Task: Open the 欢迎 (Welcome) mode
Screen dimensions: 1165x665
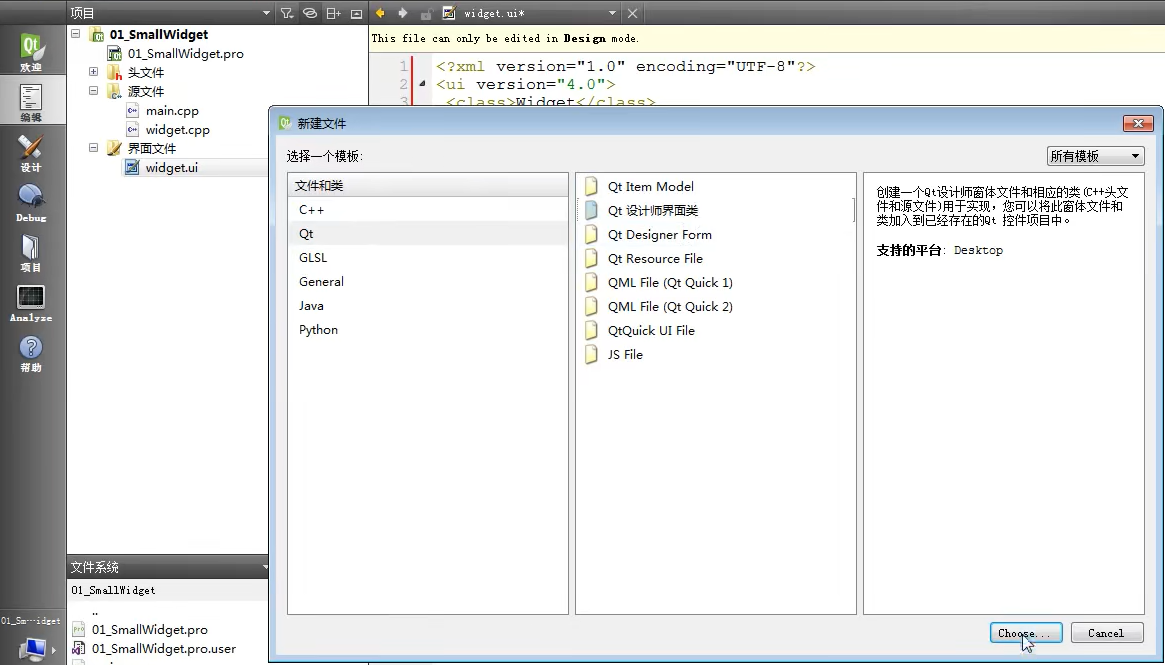Action: pyautogui.click(x=30, y=52)
